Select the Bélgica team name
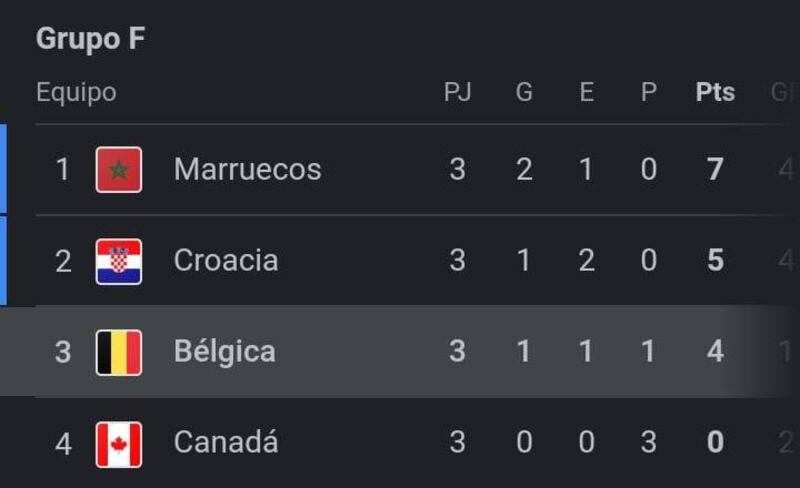Image resolution: width=800 pixels, height=488 pixels. (224, 352)
